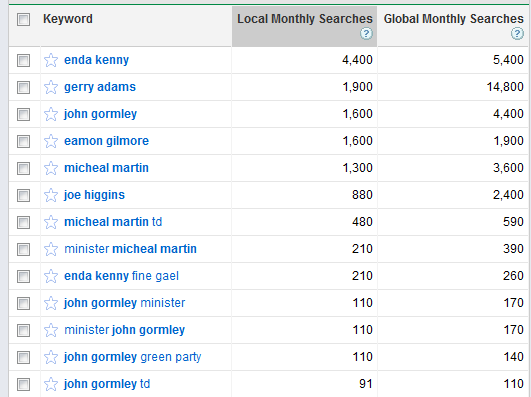Viewport: 531px width, 397px height.
Task: Open the joe higgins keyword link
Action: pos(94,195)
